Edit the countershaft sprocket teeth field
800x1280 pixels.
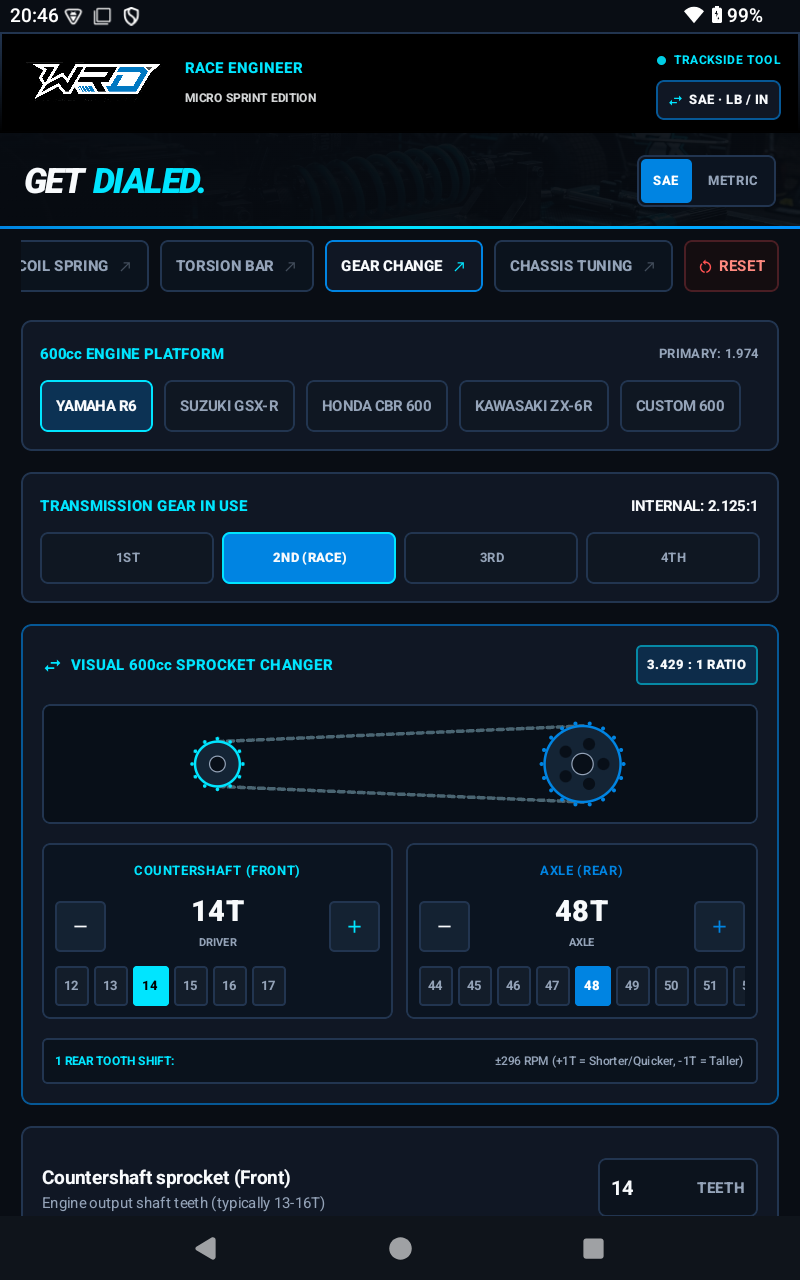click(678, 1188)
